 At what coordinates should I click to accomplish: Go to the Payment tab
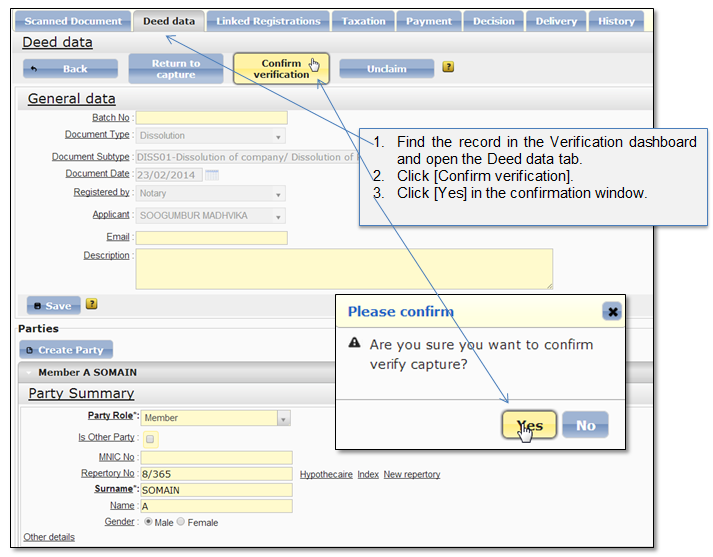[429, 21]
